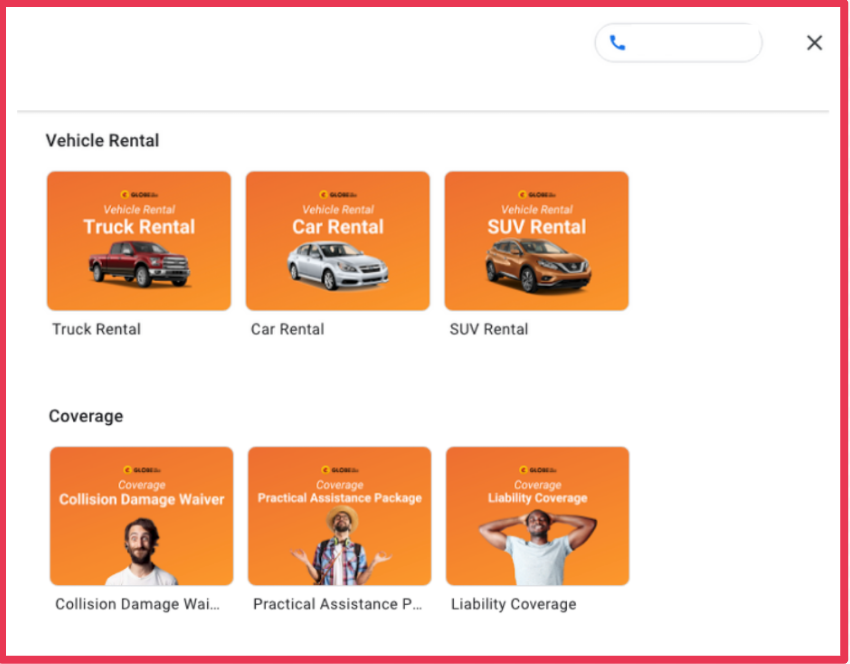Click the blue phone icon
This screenshot has height=664, width=850.
tap(617, 43)
